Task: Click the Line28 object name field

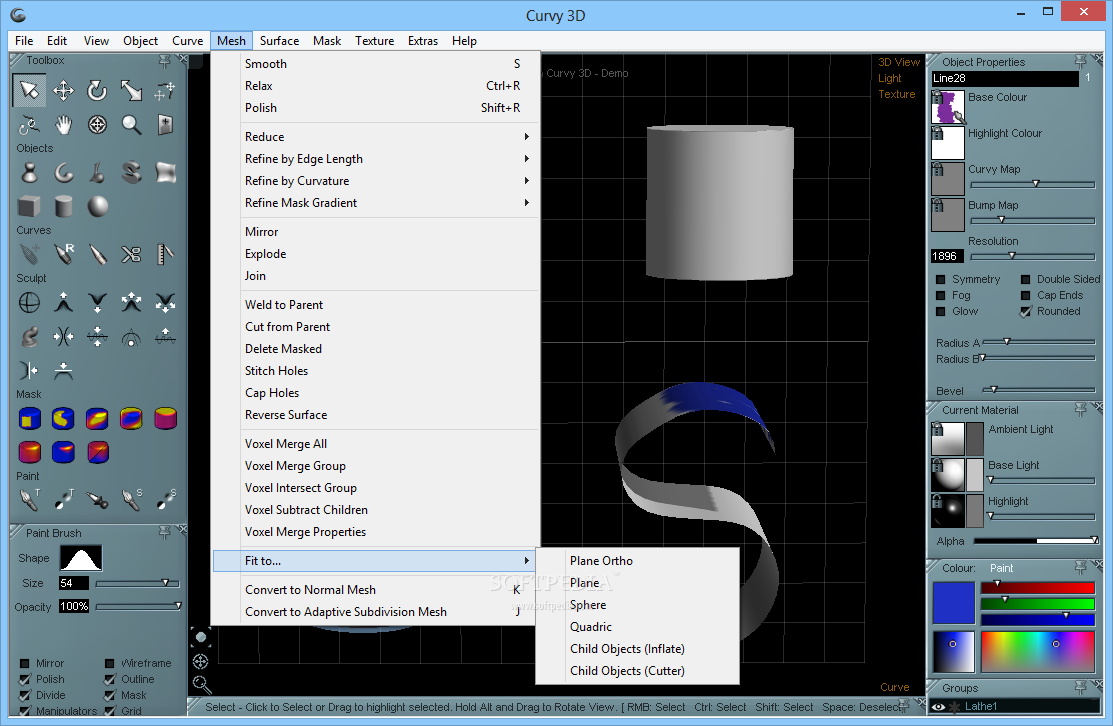Action: [1004, 78]
